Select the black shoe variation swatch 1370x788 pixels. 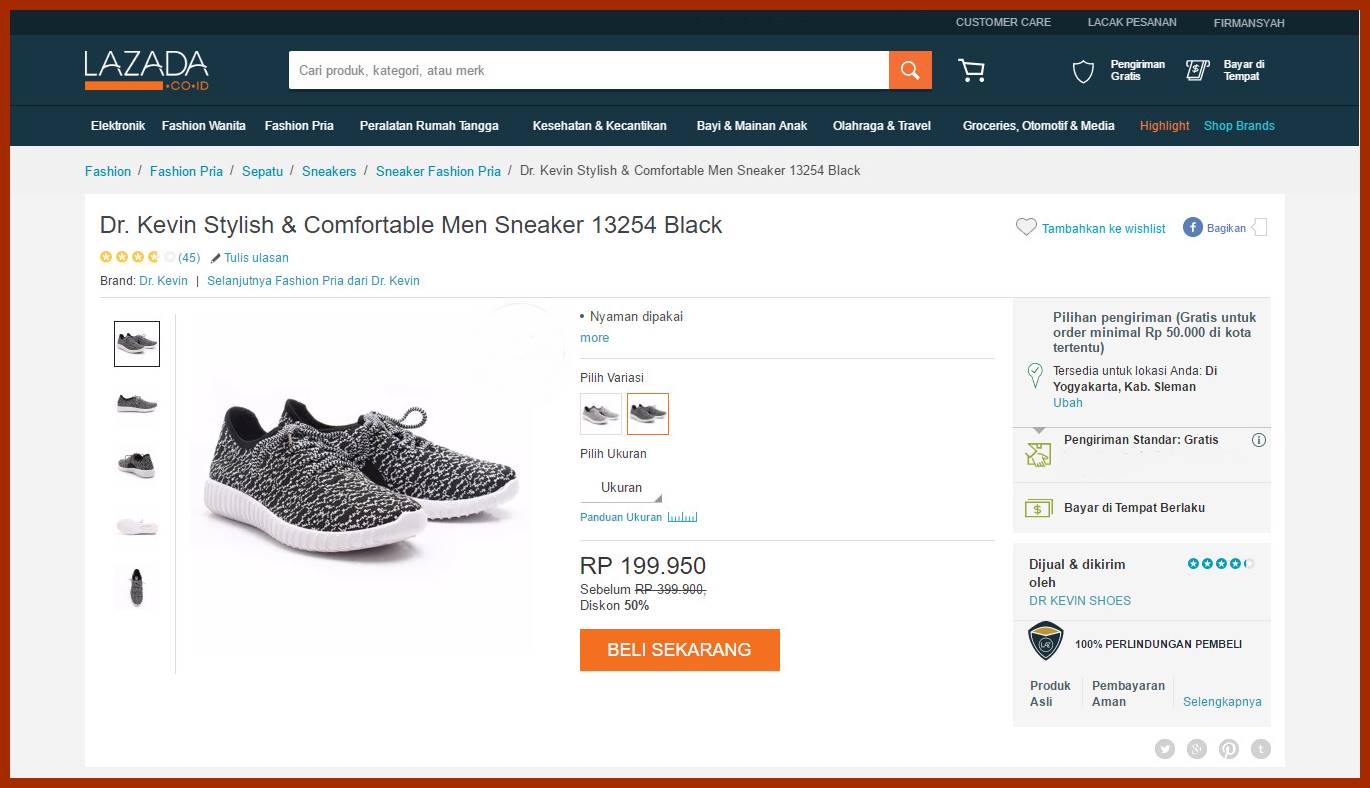point(648,414)
